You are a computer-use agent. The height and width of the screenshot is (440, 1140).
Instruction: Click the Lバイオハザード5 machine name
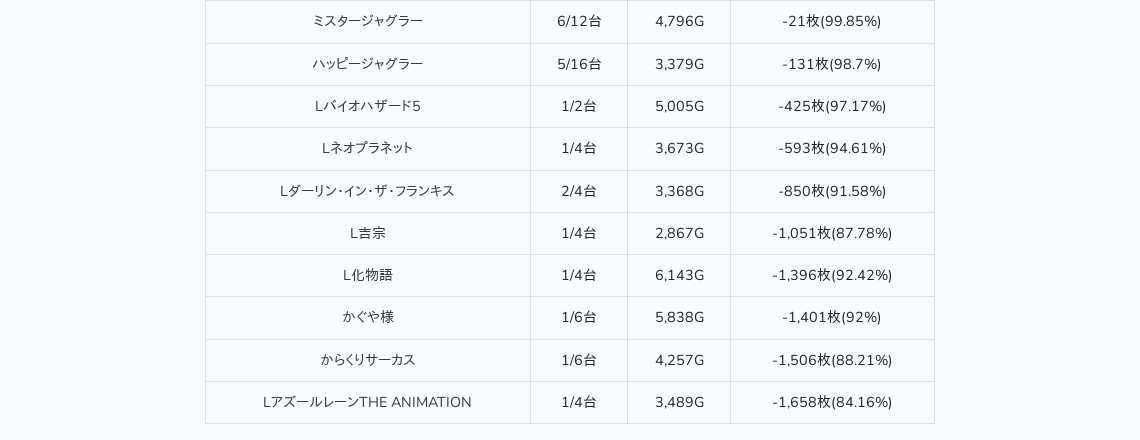[367, 106]
